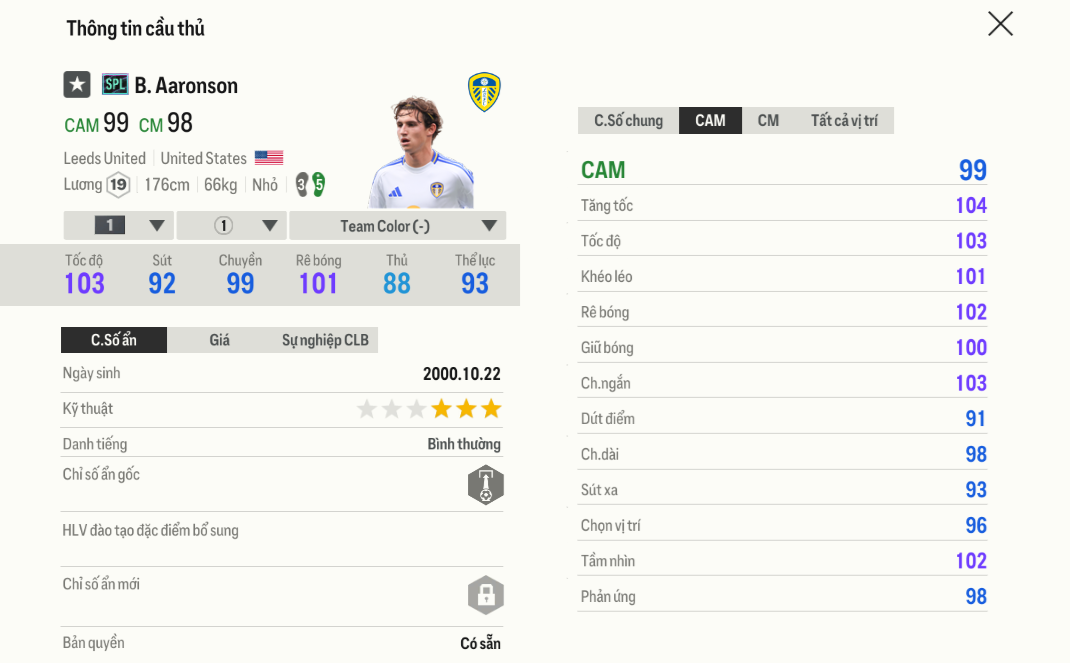Click the salary 19 hexagon badge

(118, 185)
